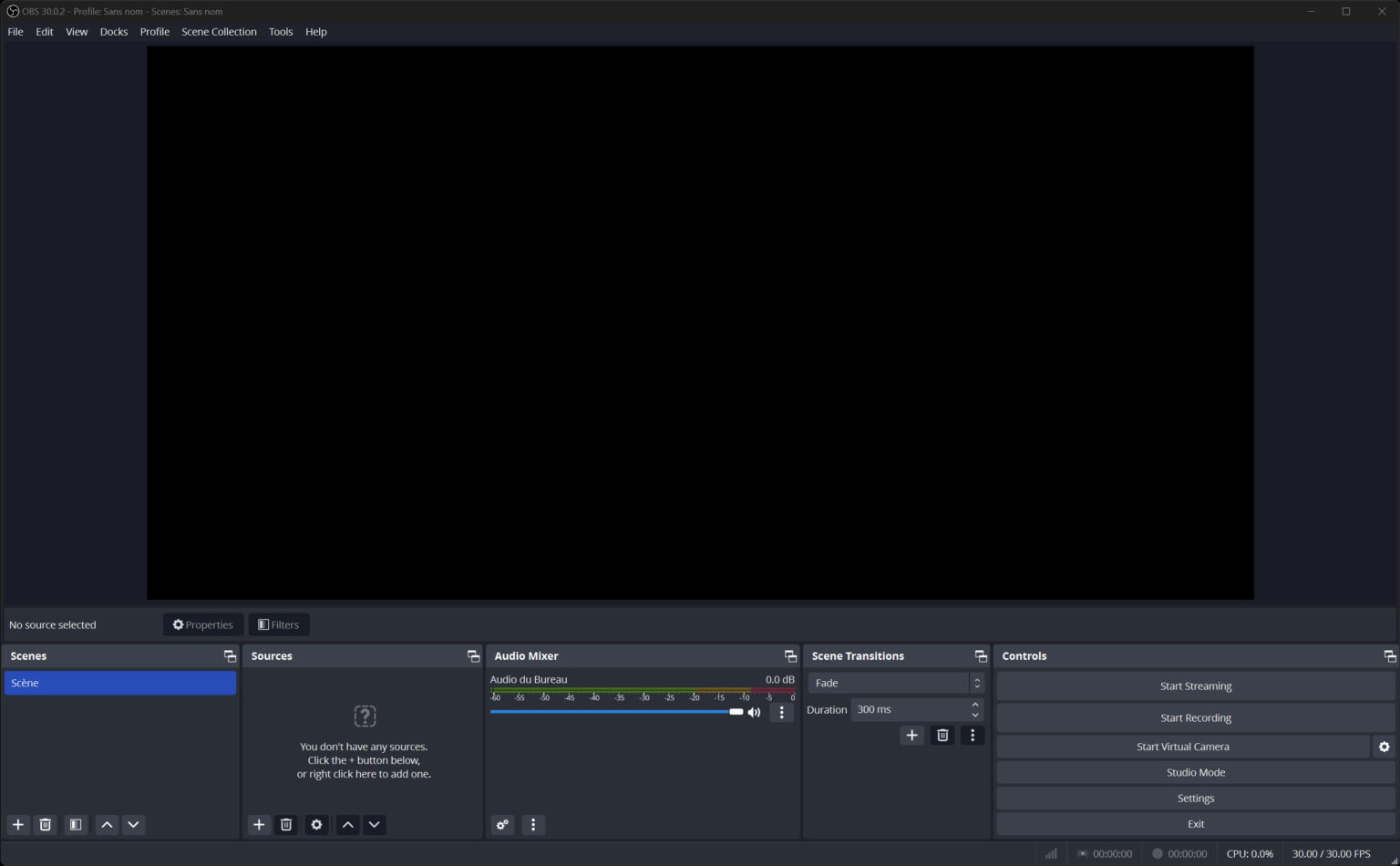Open the Audio Mixer options three-dot menu
This screenshot has height=866, width=1400.
[533, 824]
